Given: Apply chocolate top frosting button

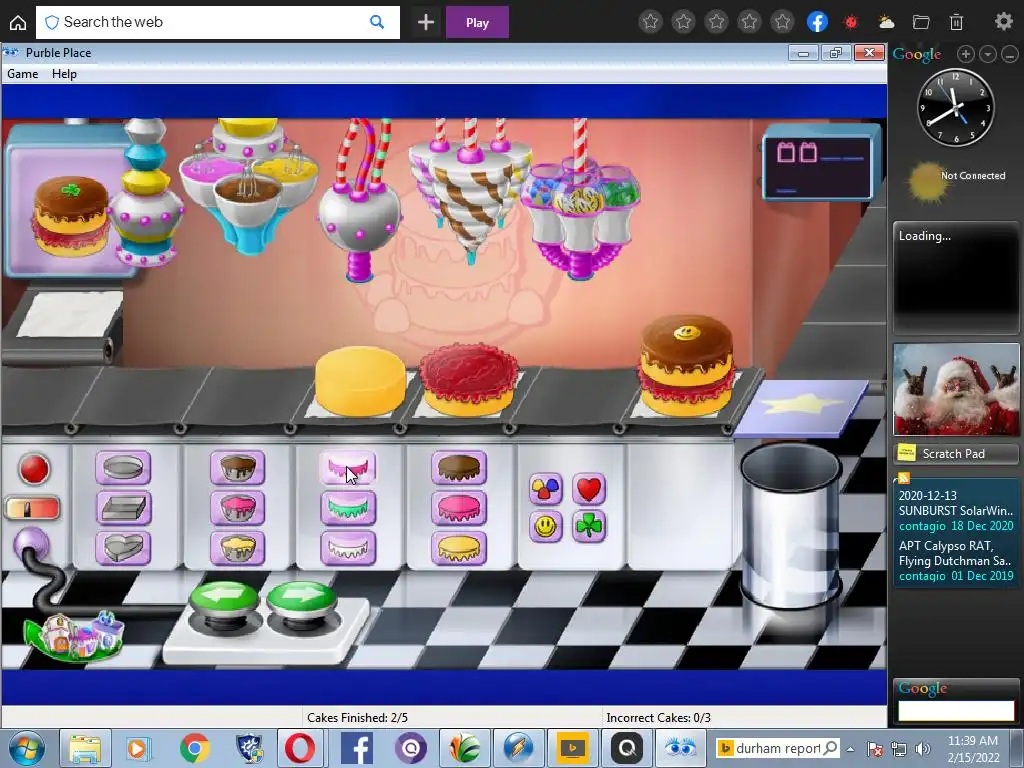Looking at the screenshot, I should [x=459, y=468].
